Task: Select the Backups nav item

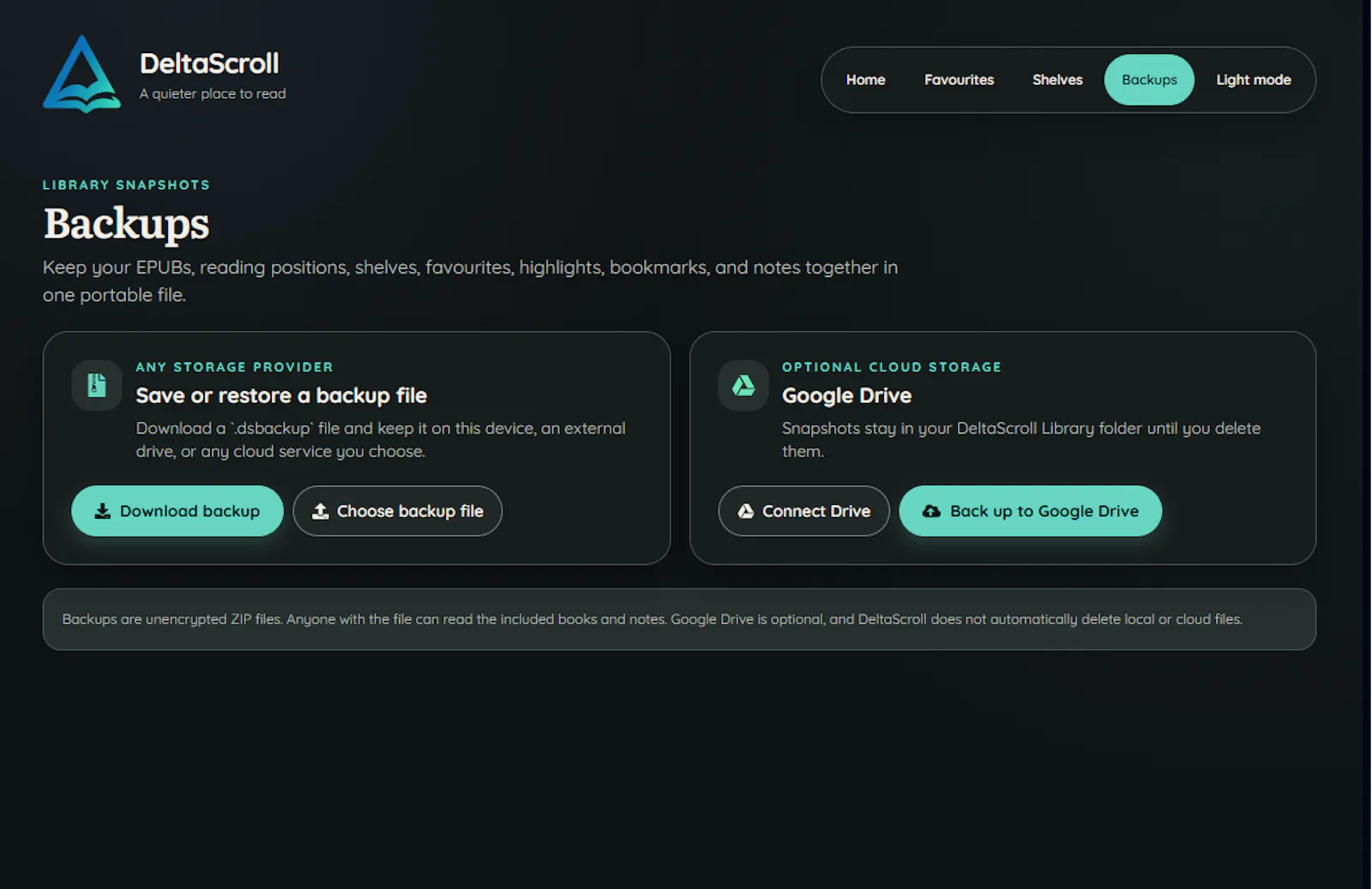Action: pyautogui.click(x=1149, y=80)
